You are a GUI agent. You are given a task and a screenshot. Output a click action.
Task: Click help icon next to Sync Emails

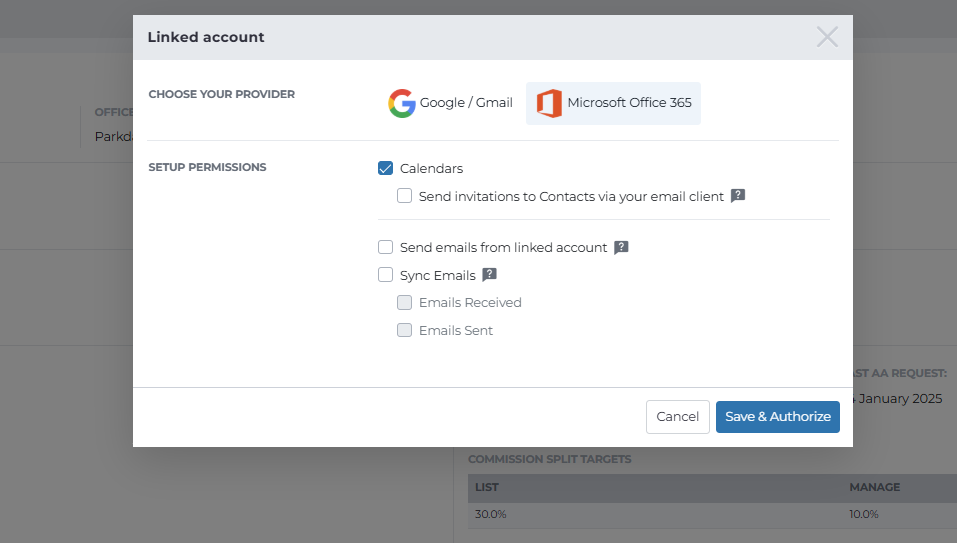pos(489,275)
